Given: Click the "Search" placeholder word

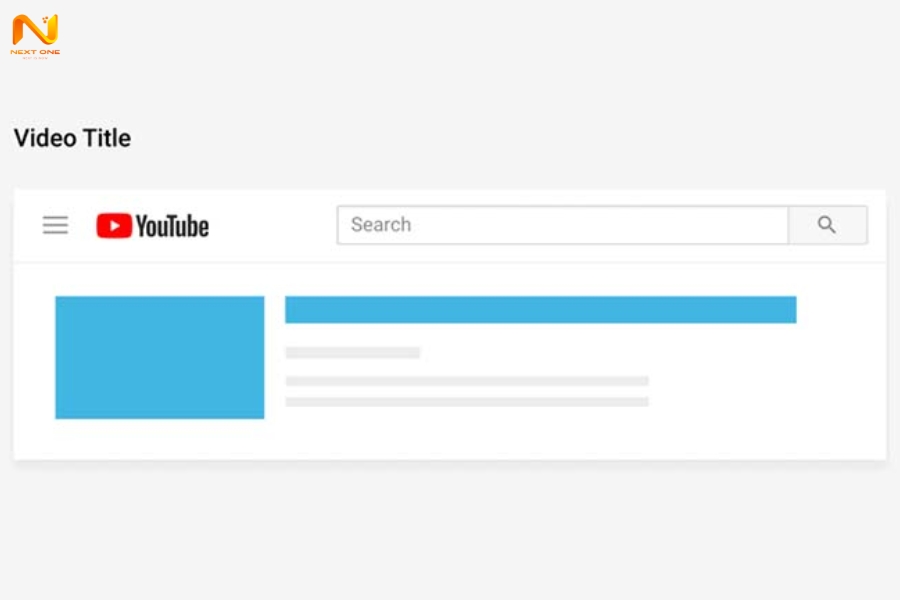Looking at the screenshot, I should (381, 224).
